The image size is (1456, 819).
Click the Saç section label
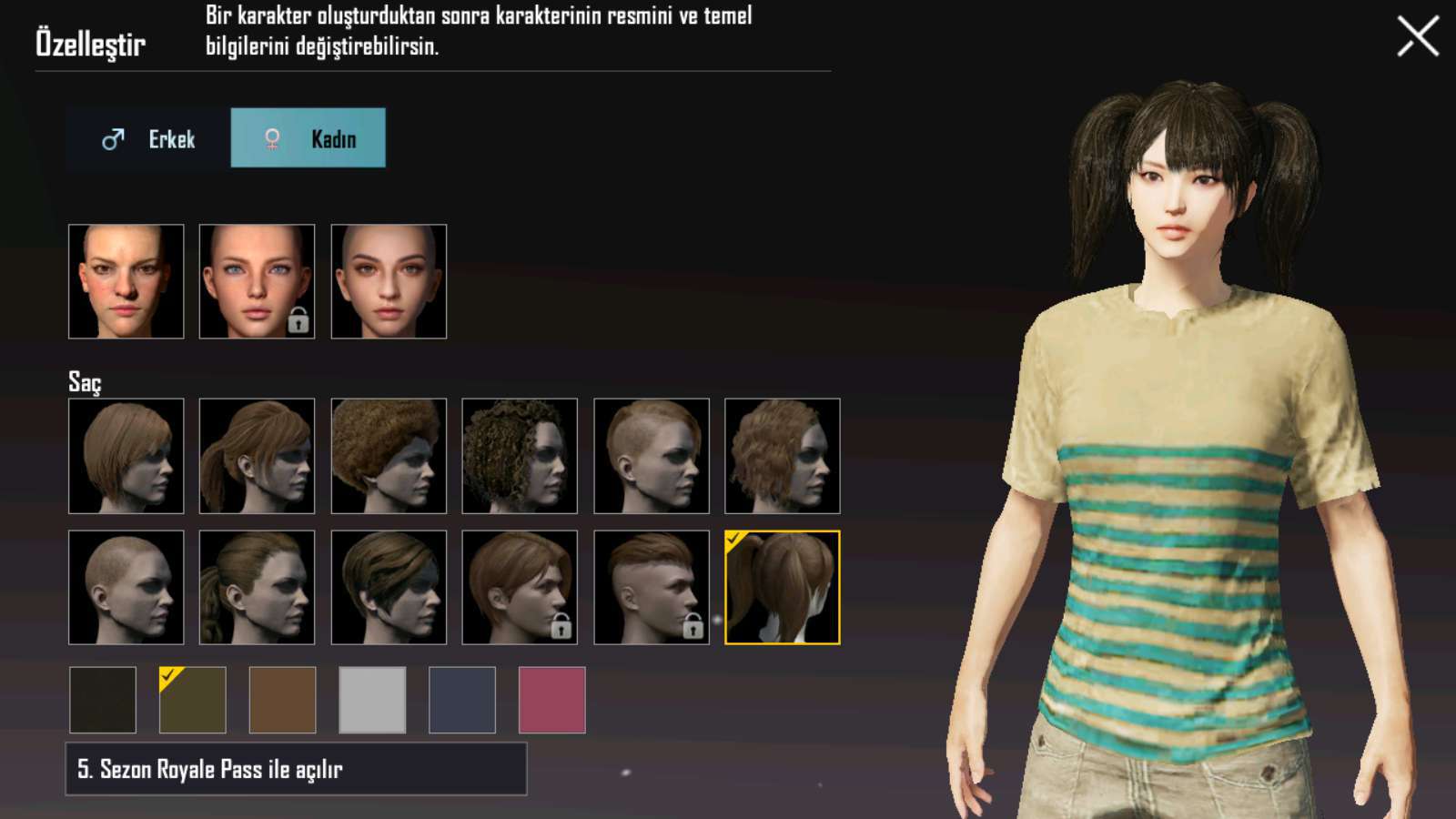tap(85, 382)
